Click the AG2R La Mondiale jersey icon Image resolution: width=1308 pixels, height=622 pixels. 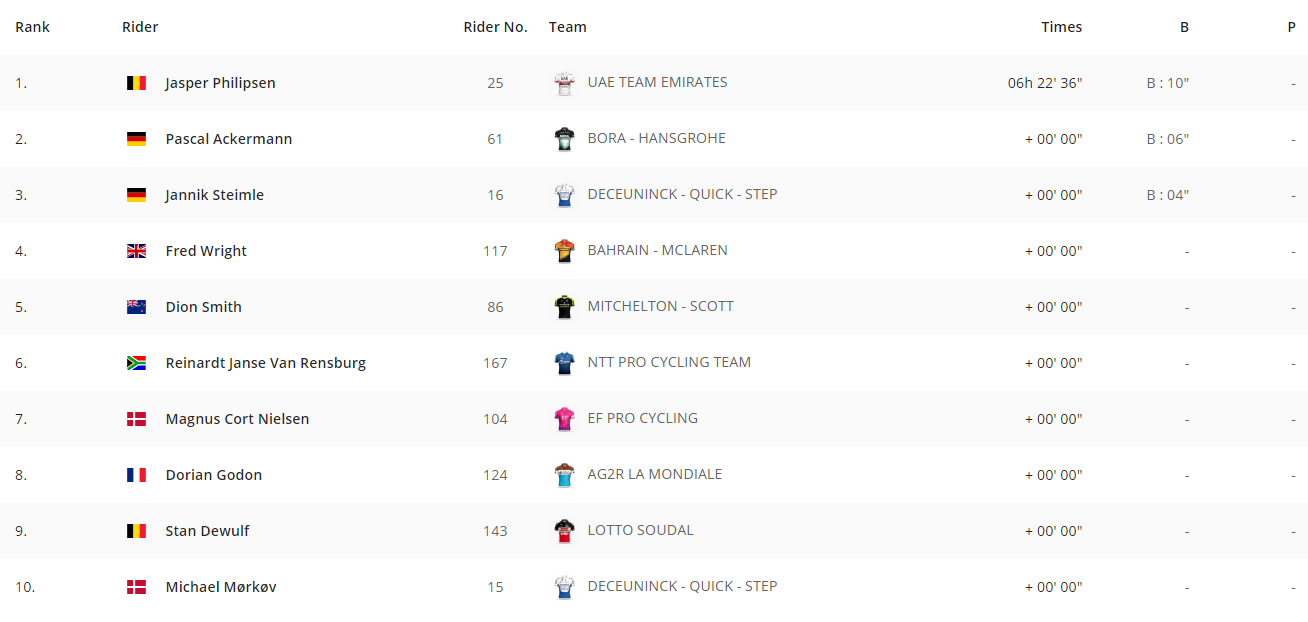pos(564,475)
